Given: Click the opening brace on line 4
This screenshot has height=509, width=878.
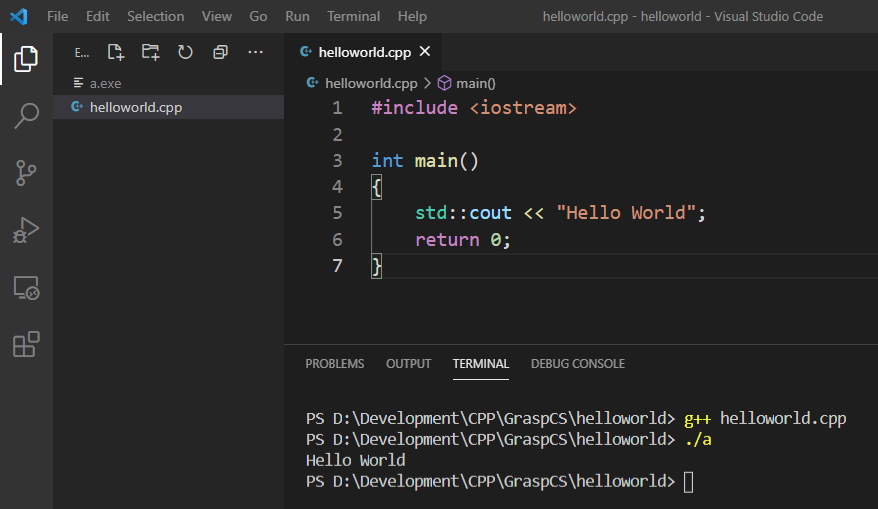Looking at the screenshot, I should (376, 187).
